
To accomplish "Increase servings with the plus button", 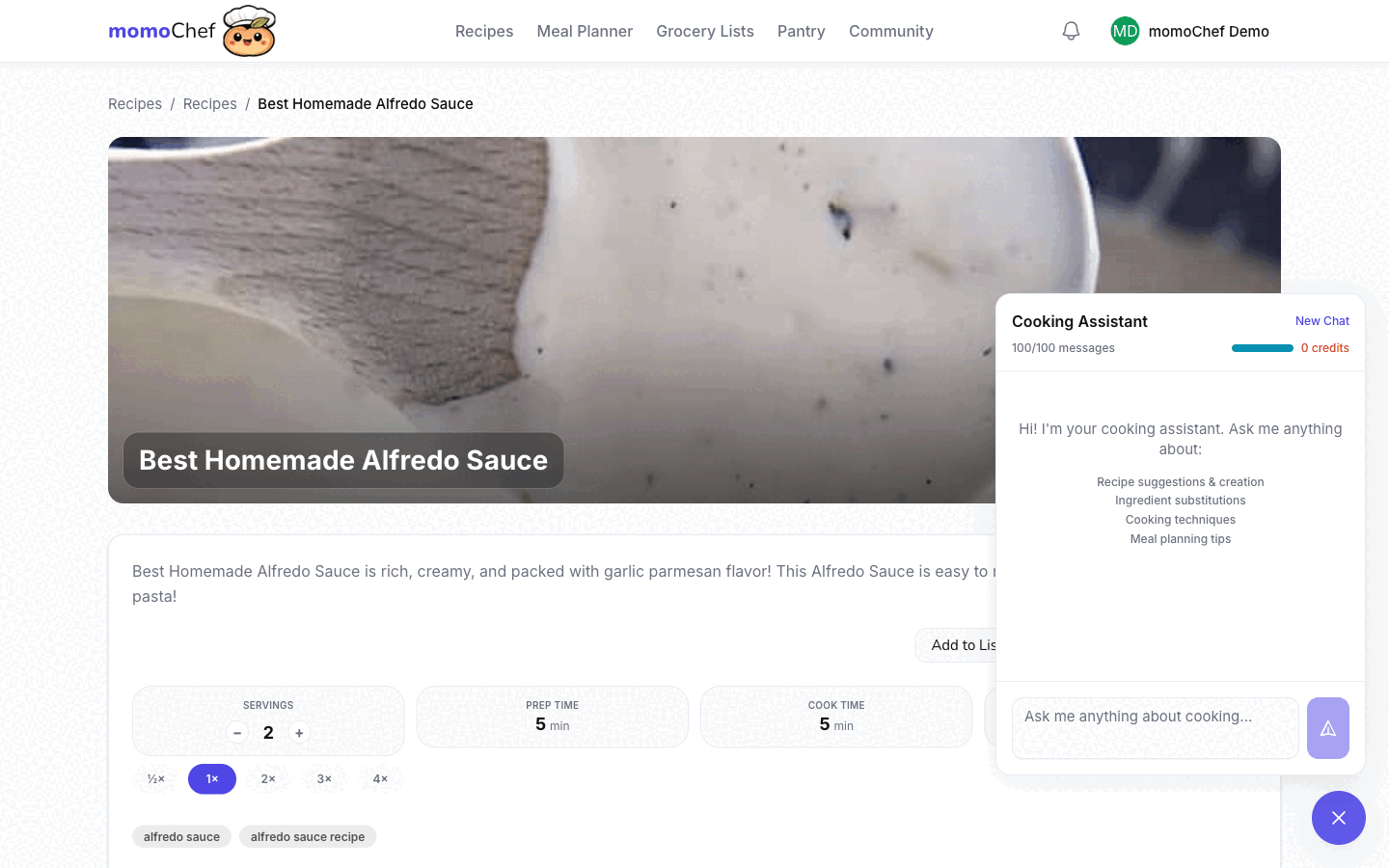I will (x=299, y=733).
